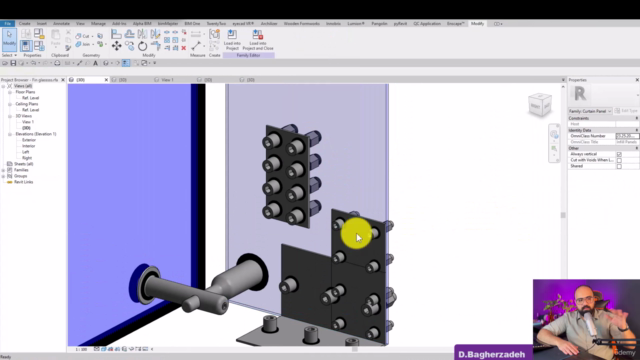Screen dimensions: 640x360
Task: Expand the Groups node
Action: [3, 176]
